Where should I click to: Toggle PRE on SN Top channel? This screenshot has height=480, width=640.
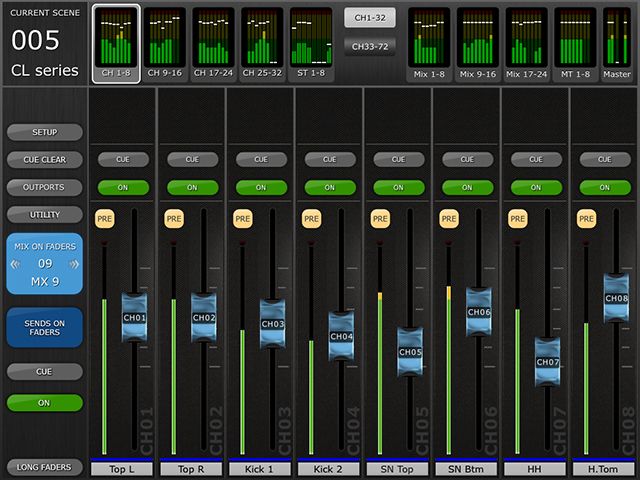click(380, 218)
